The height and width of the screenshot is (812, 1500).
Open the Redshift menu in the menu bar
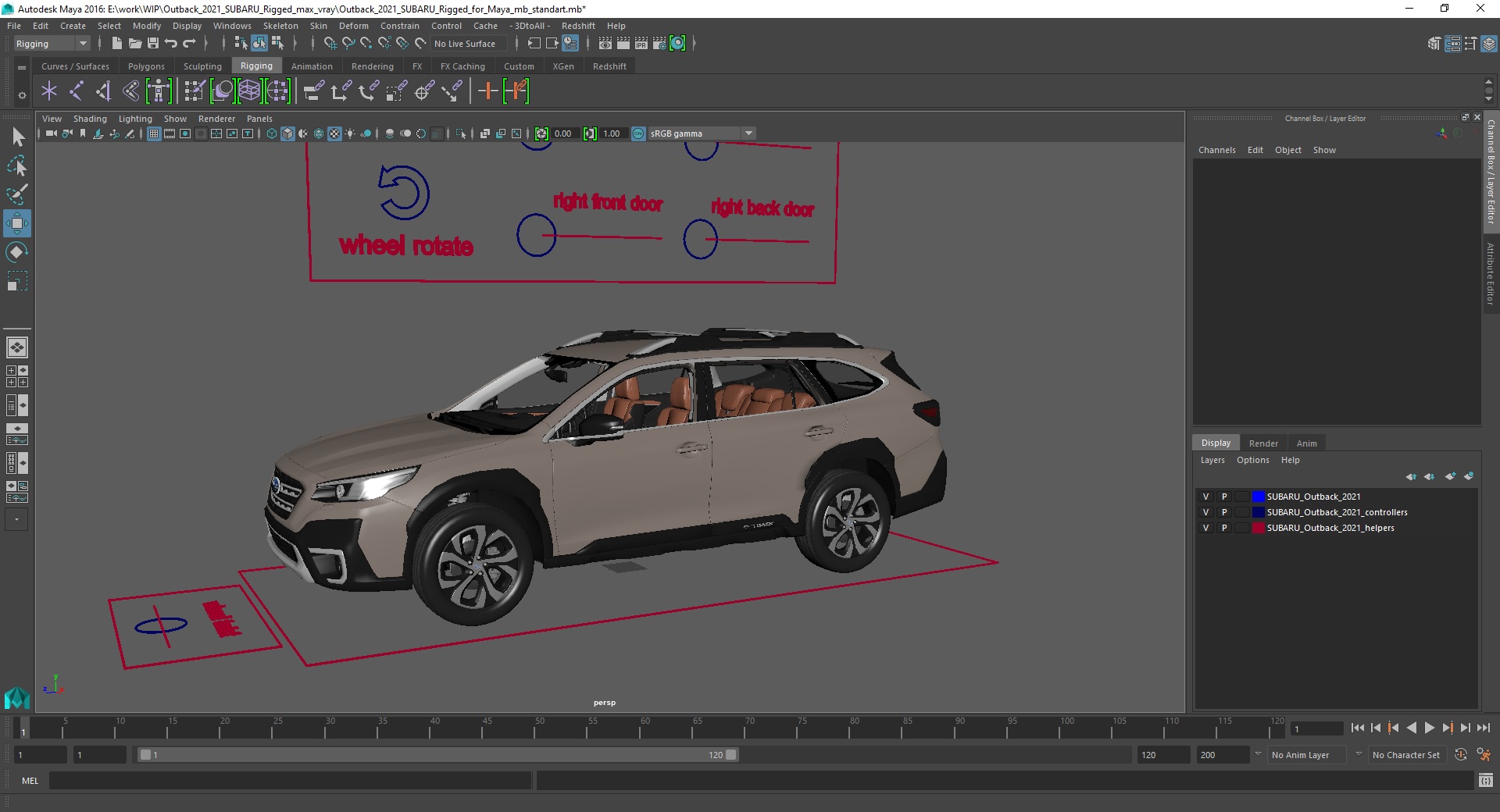click(578, 26)
